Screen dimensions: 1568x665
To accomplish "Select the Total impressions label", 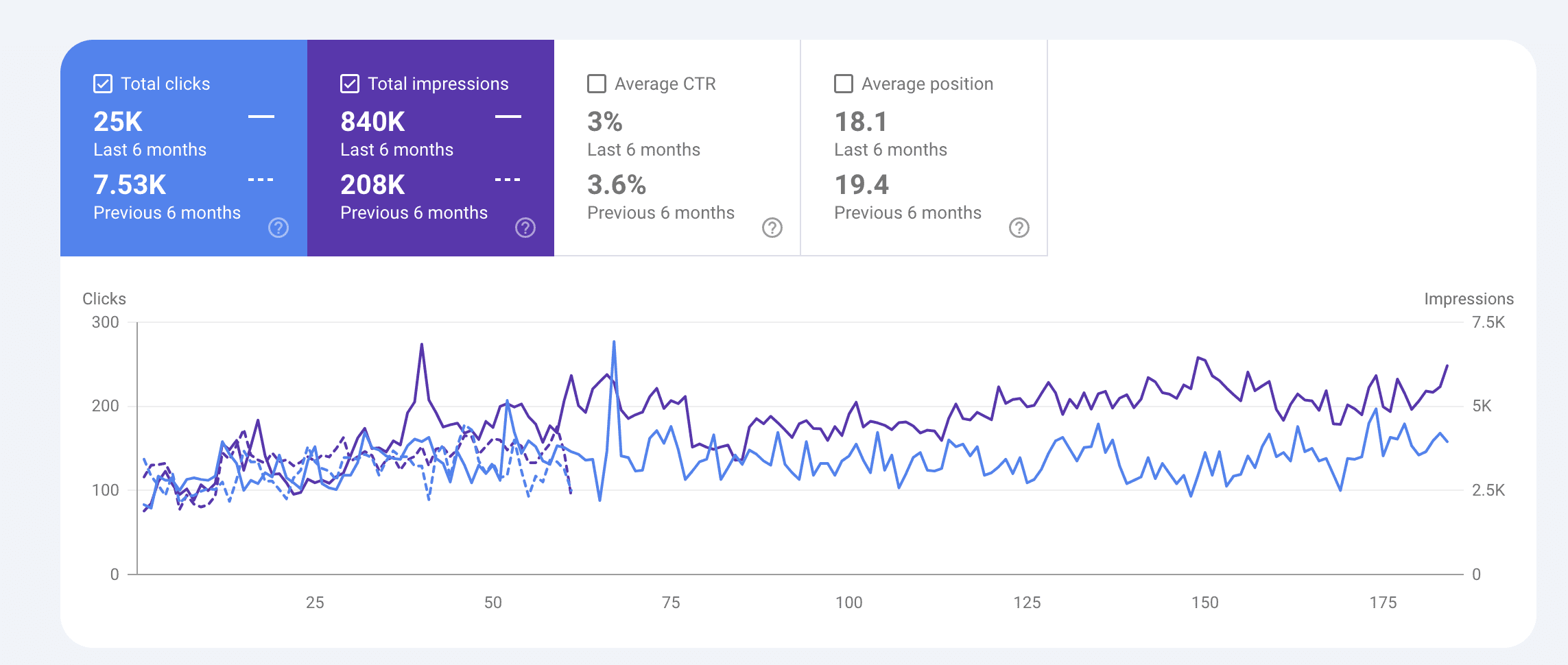I will pyautogui.click(x=438, y=84).
